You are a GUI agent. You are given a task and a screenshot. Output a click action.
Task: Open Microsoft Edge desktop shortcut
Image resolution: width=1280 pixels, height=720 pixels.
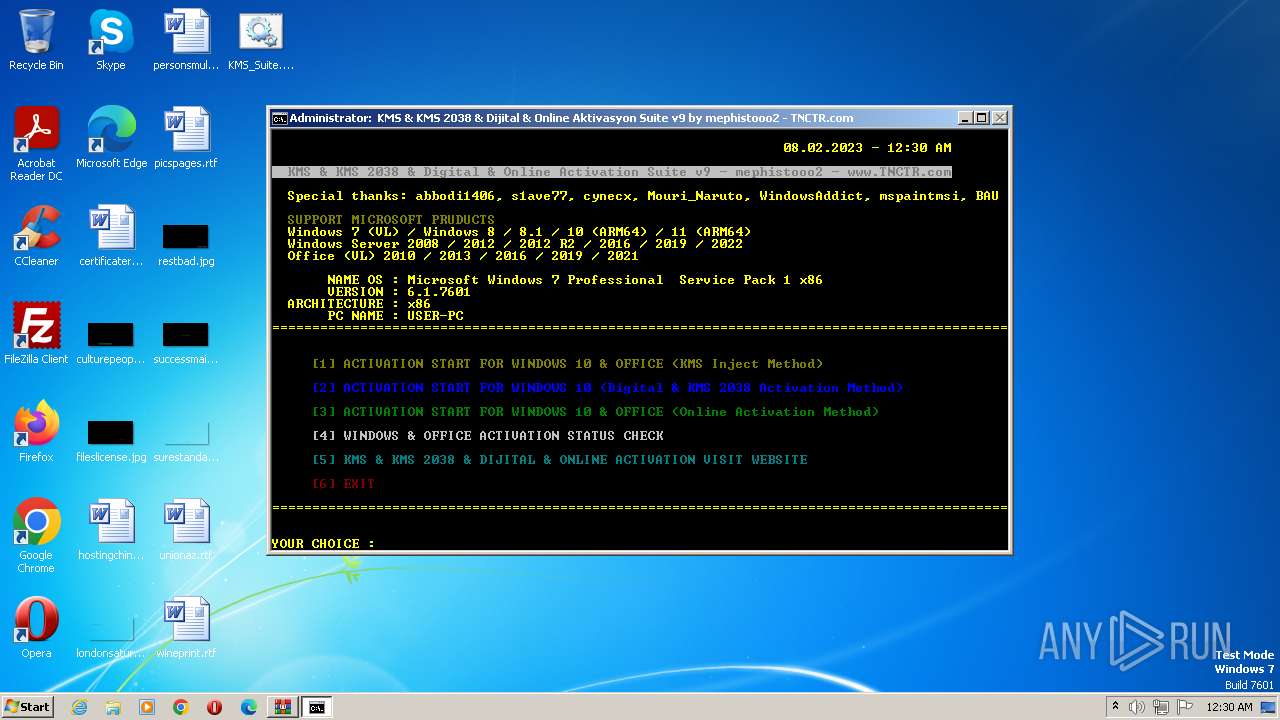111,138
